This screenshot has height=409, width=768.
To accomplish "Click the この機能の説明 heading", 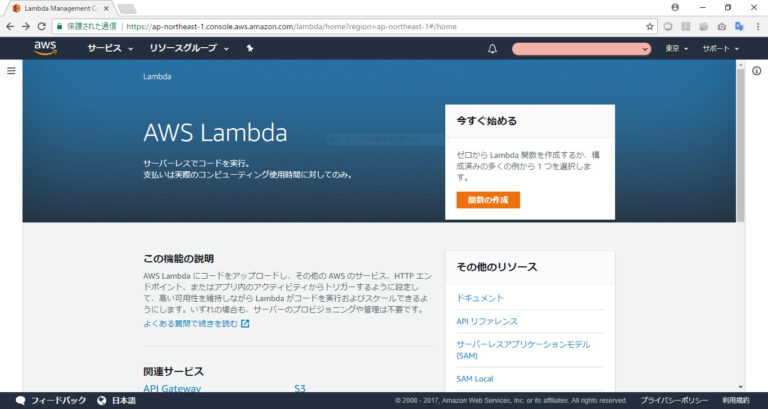I will (x=178, y=259).
